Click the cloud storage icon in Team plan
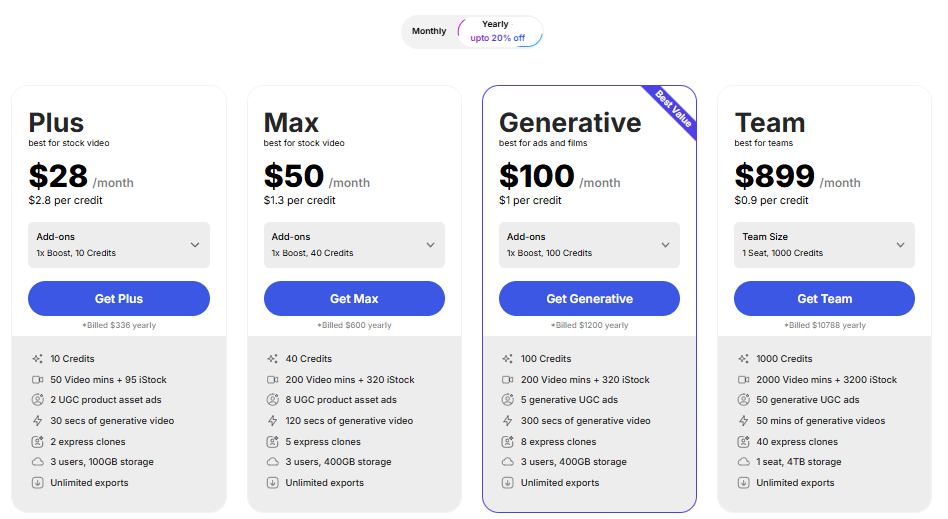 tap(743, 462)
